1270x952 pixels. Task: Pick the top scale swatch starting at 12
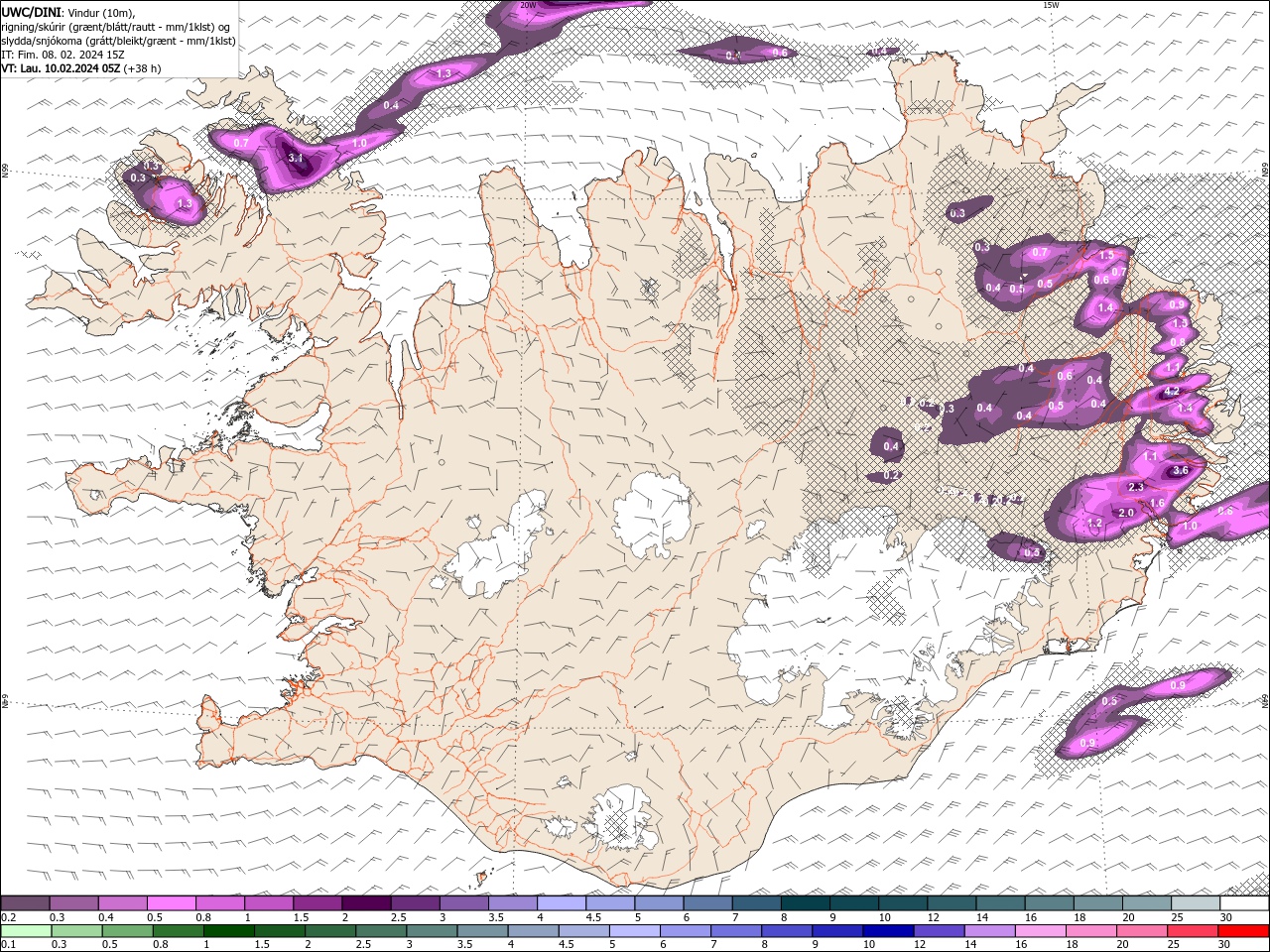(952, 903)
